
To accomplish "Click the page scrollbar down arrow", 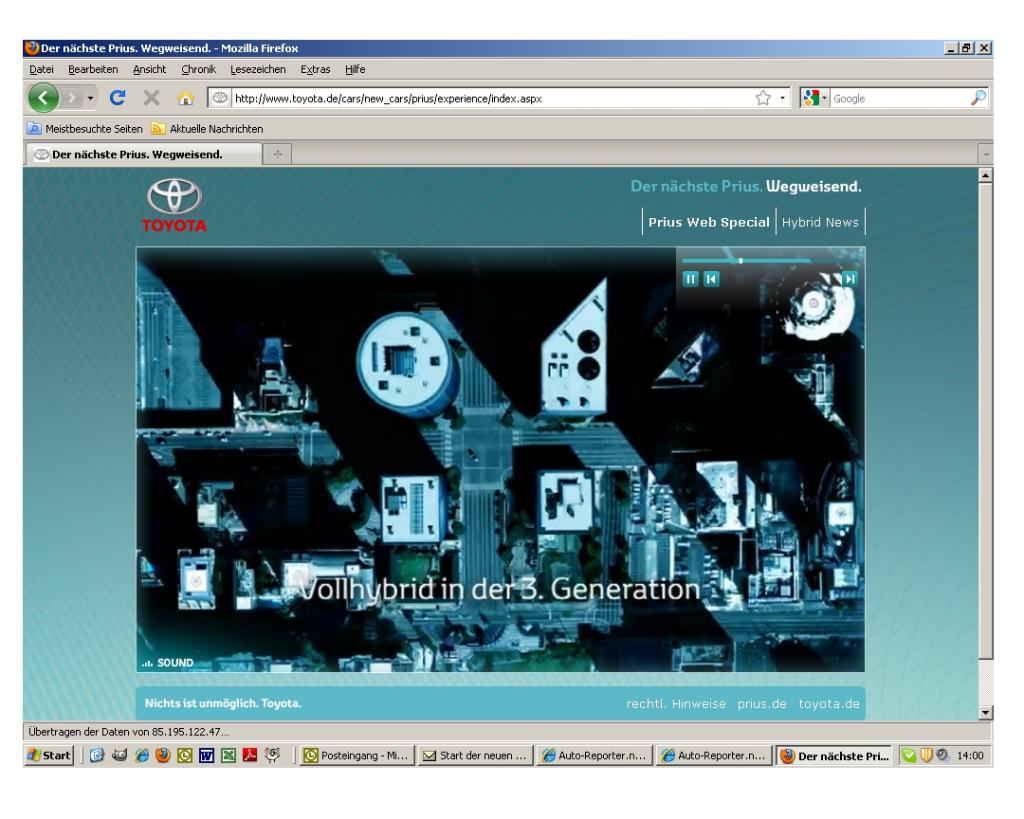I will point(985,713).
